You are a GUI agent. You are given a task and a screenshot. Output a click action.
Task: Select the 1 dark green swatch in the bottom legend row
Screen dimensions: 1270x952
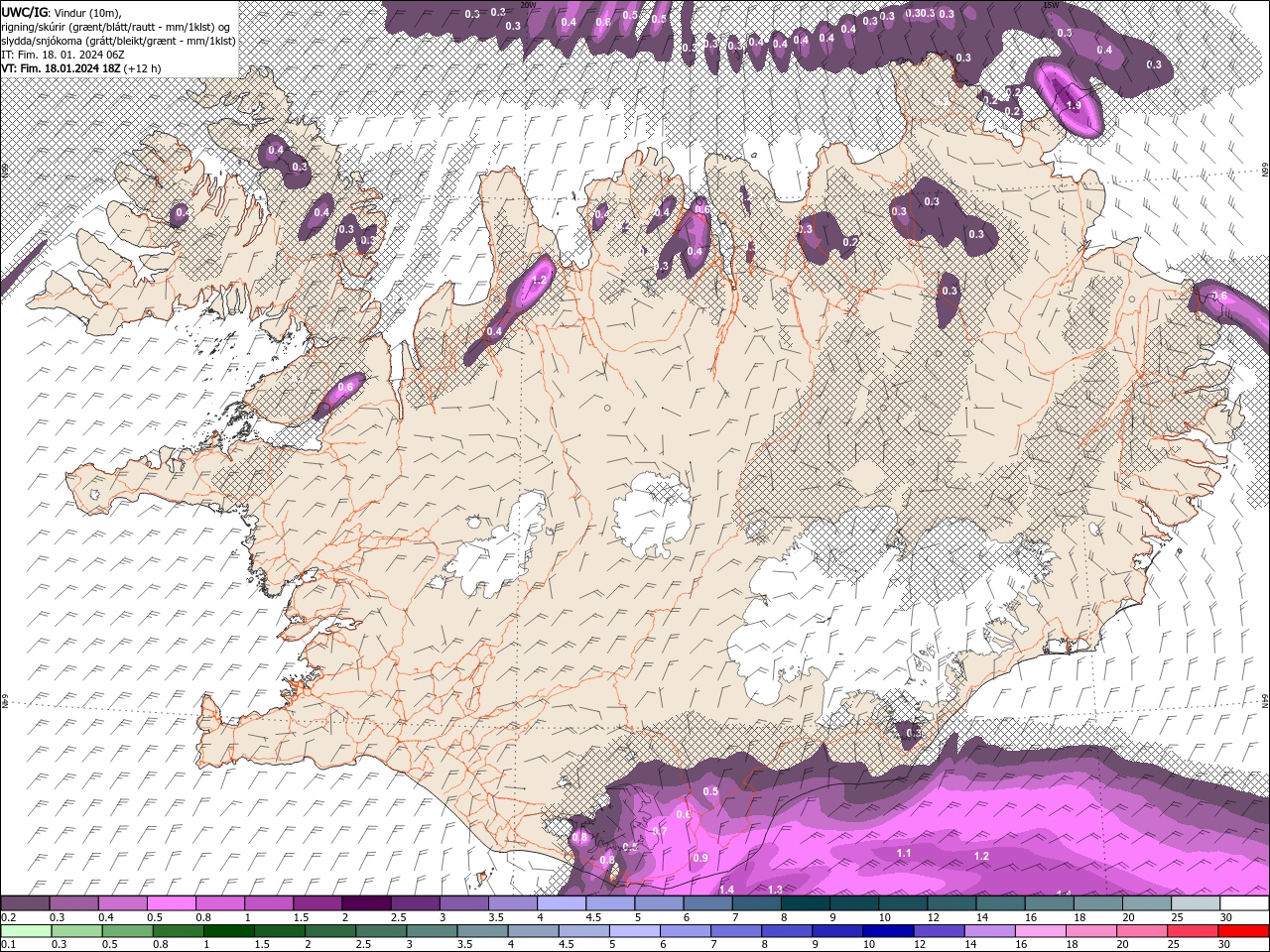click(228, 931)
